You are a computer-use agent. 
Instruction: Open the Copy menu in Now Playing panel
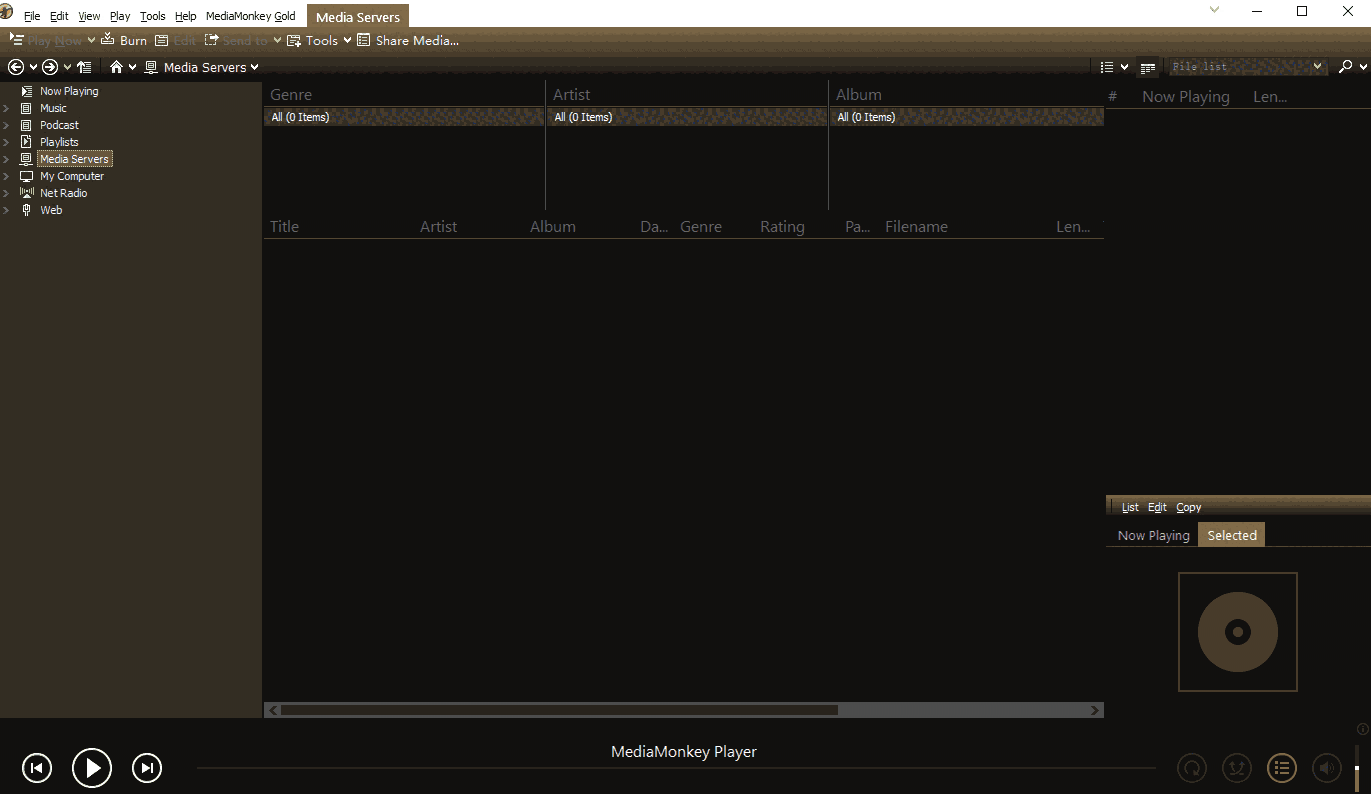1189,507
